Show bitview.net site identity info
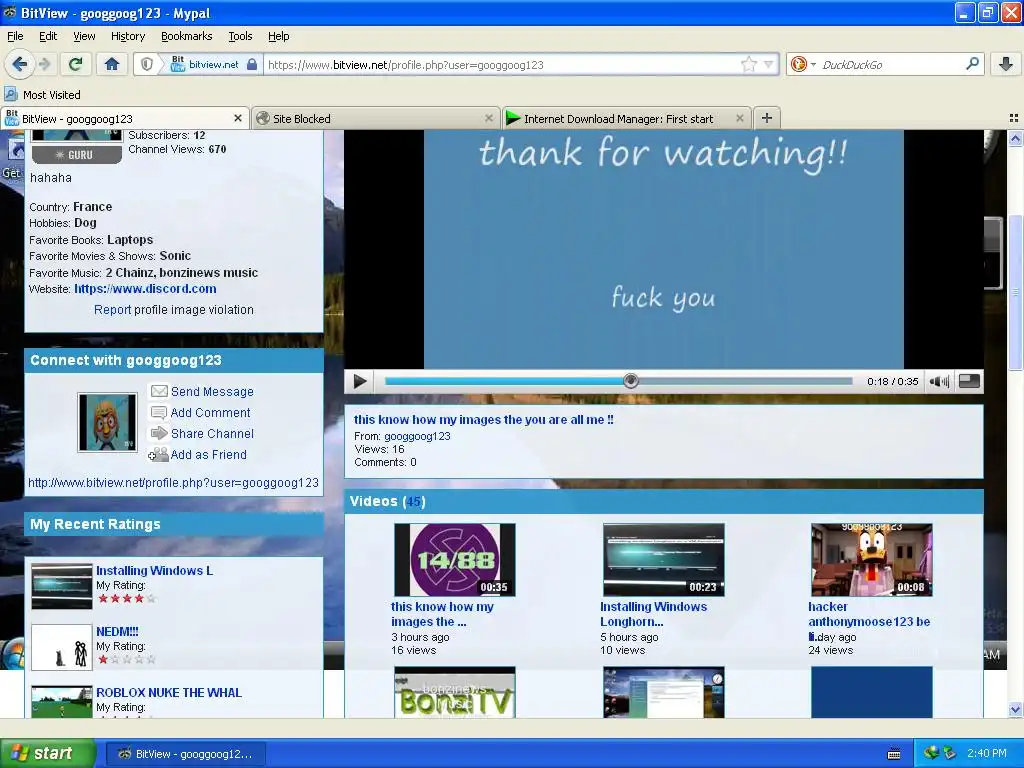Screen dimensions: 1024x768 coord(214,64)
